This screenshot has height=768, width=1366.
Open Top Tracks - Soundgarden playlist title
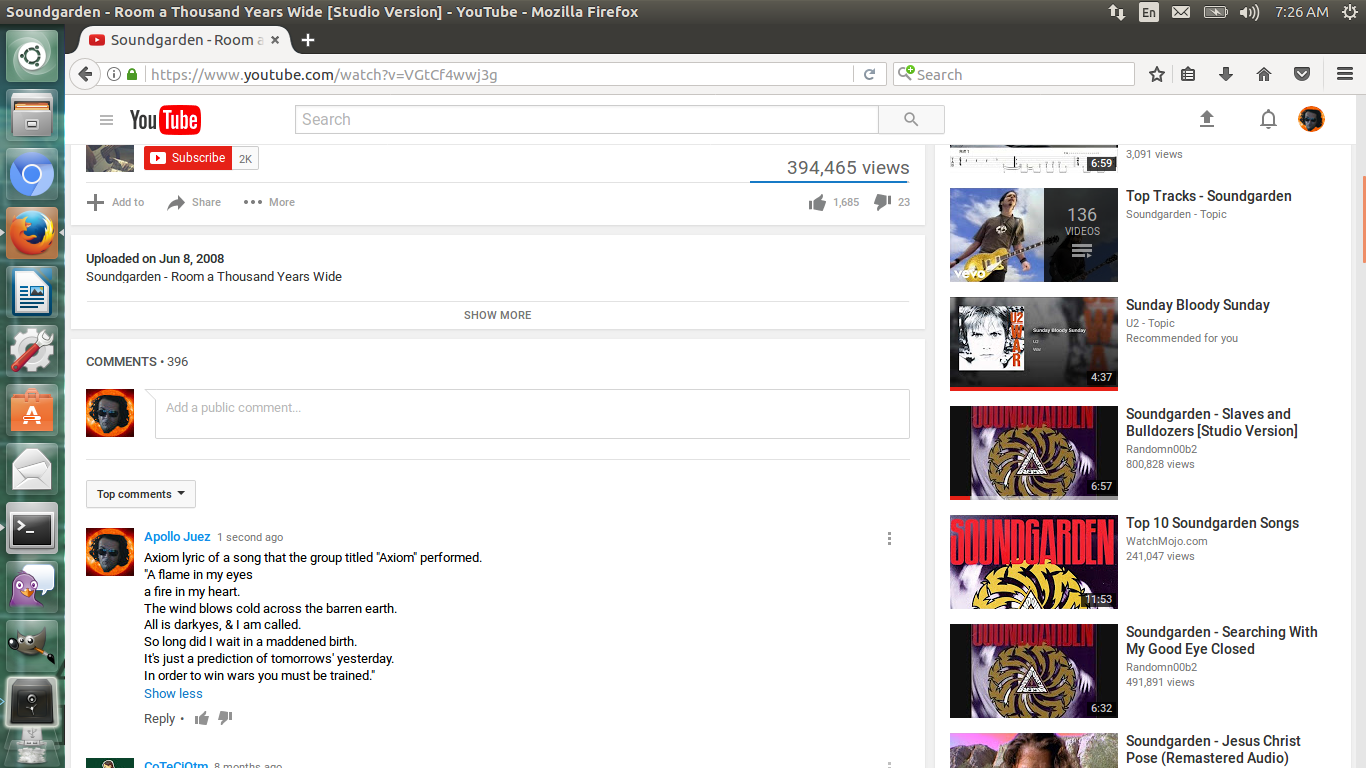pyautogui.click(x=1209, y=196)
